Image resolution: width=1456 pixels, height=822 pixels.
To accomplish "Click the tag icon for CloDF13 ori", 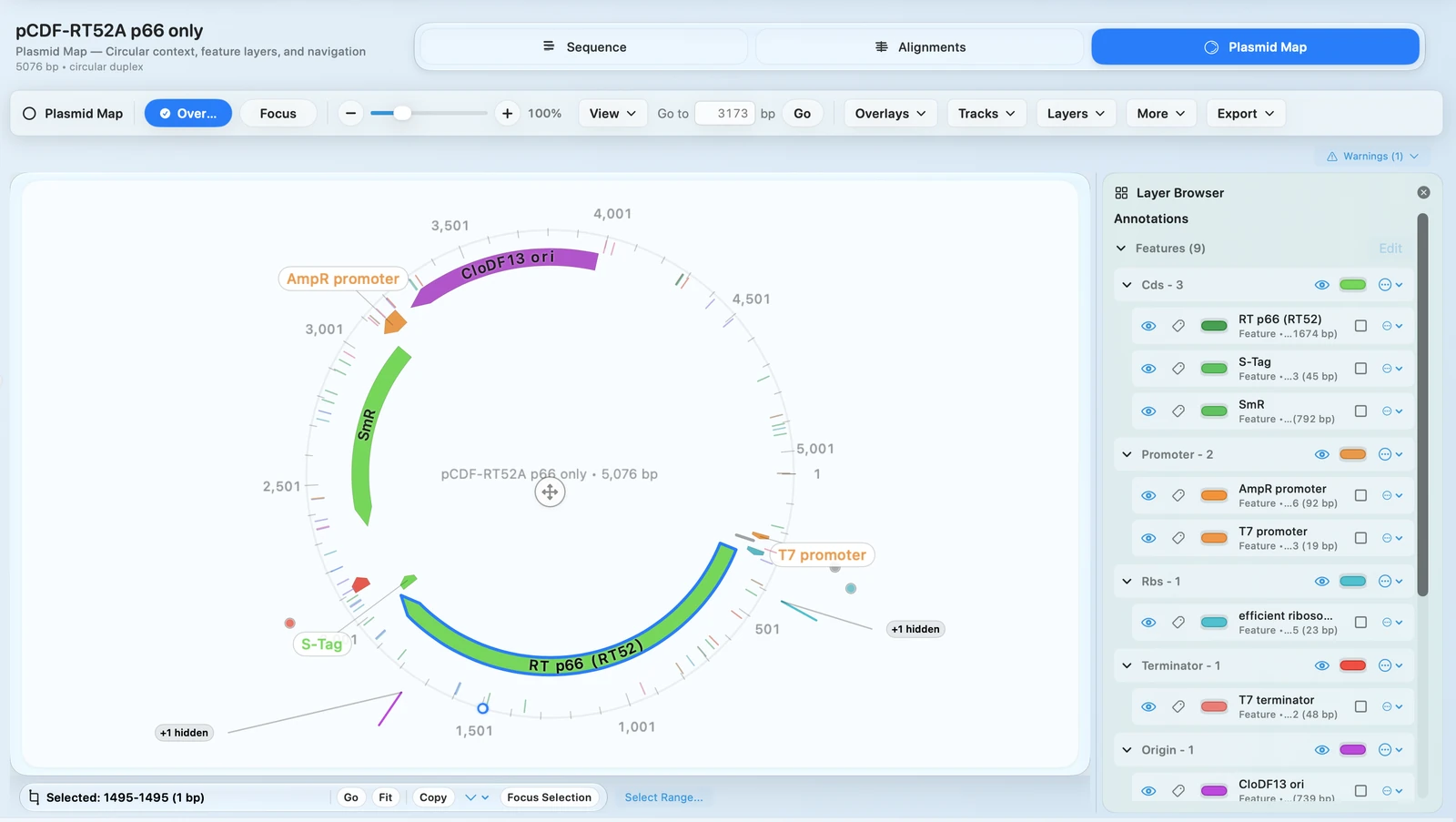I will [x=1178, y=791].
